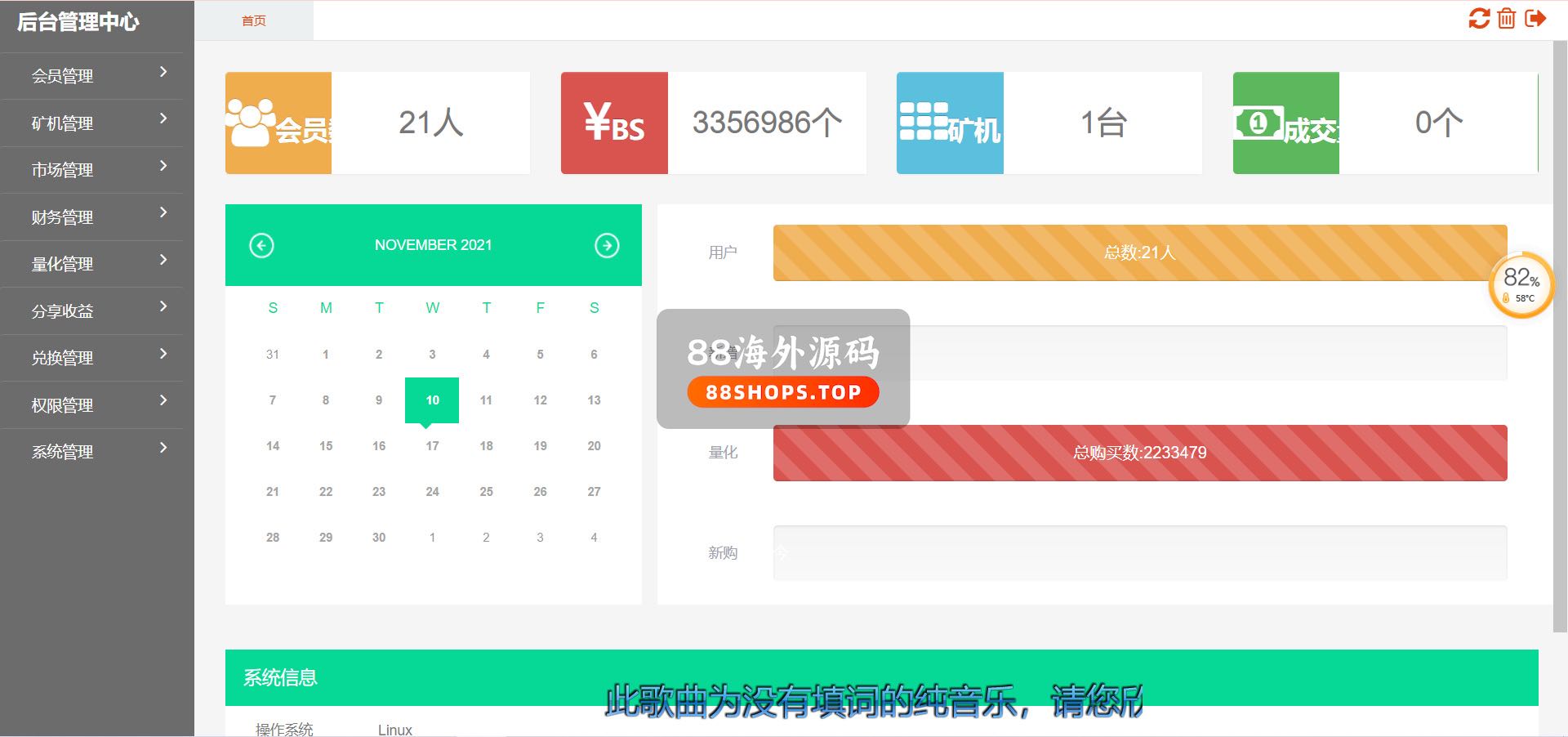Viewport: 1568px width, 737px height.
Task: Click the refresh icon in top bar
Action: coord(1479,18)
